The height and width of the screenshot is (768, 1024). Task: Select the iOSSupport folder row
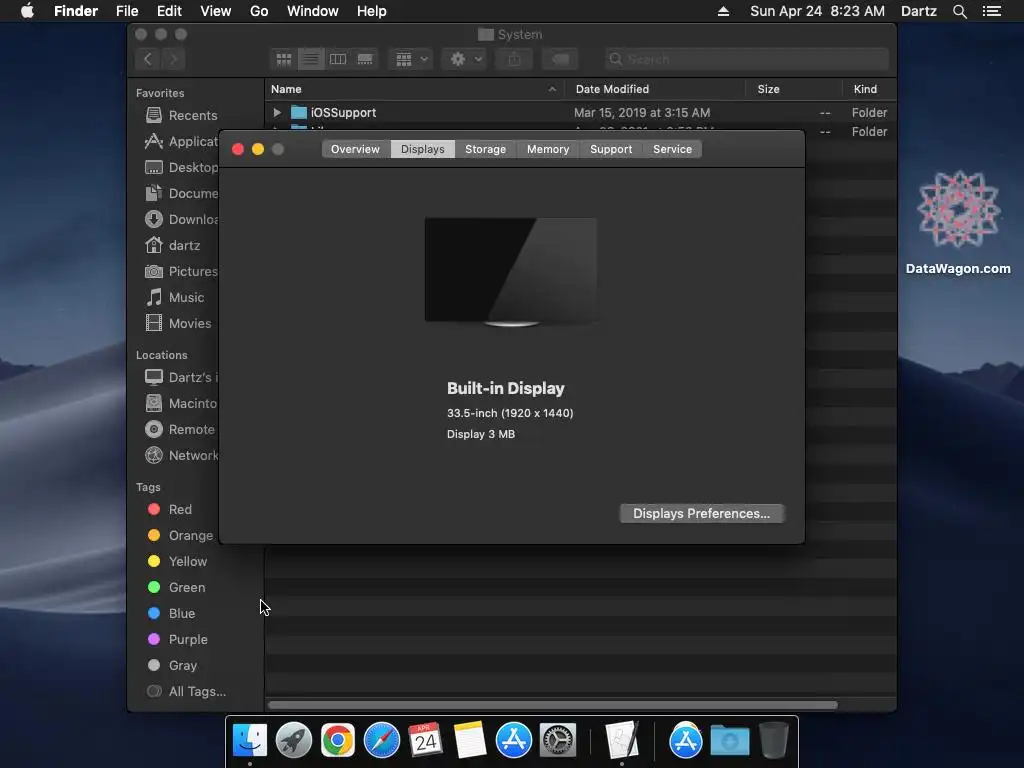580,112
